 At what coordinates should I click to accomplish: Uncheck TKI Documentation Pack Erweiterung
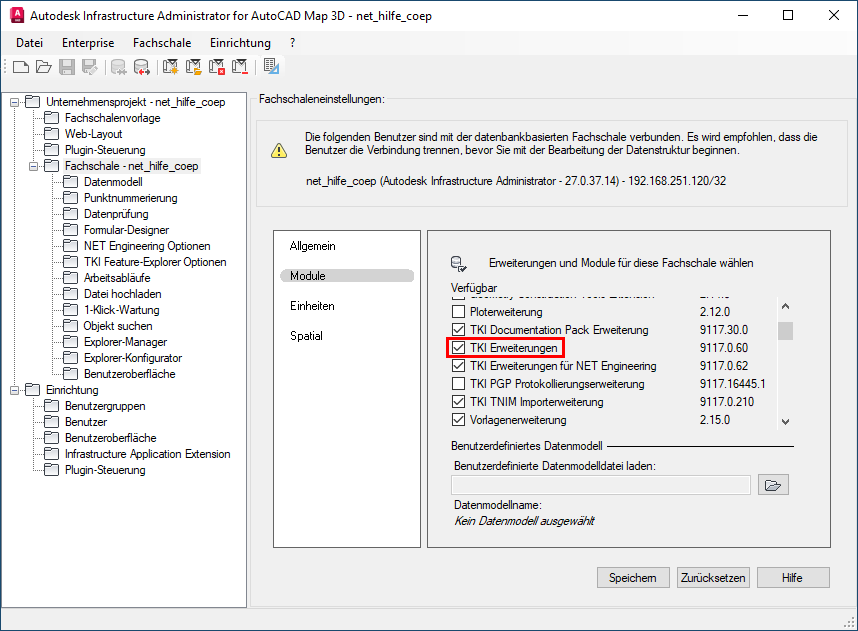tap(459, 330)
